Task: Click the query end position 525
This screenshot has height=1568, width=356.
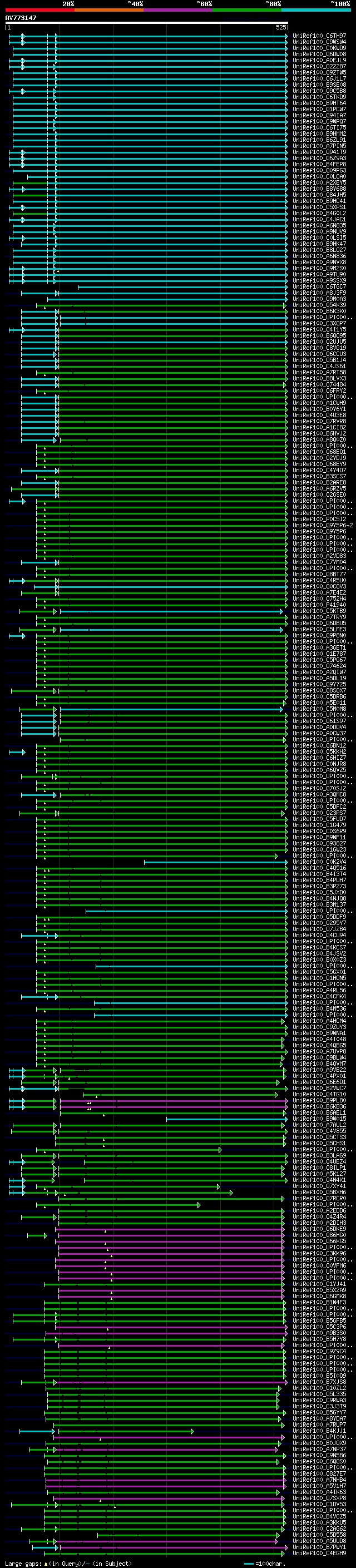Action: point(280,27)
